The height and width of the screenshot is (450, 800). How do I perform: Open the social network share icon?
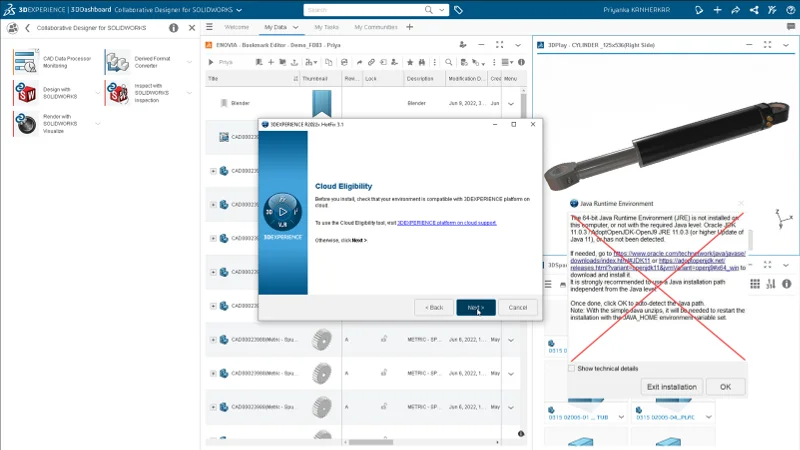754,10
